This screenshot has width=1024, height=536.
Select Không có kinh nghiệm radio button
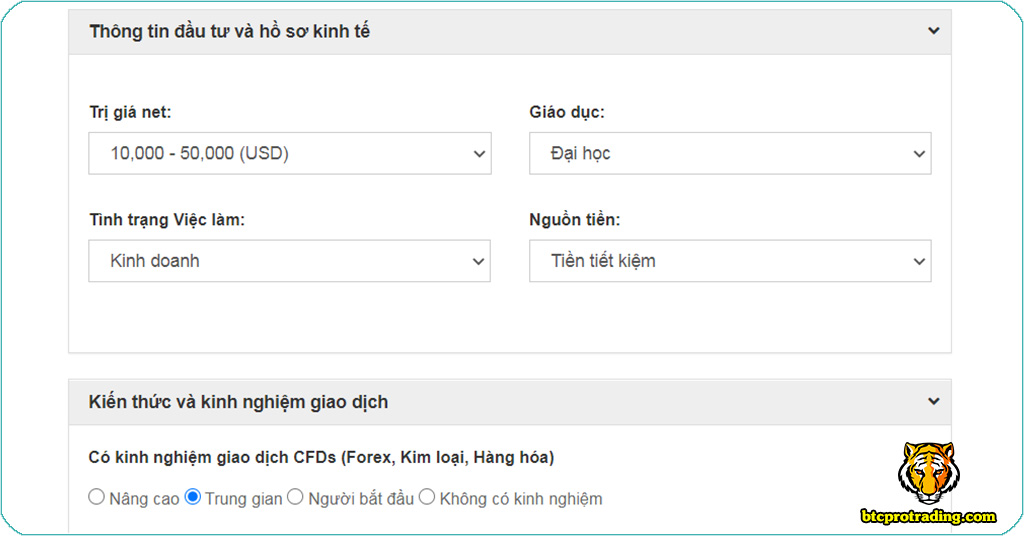click(426, 497)
